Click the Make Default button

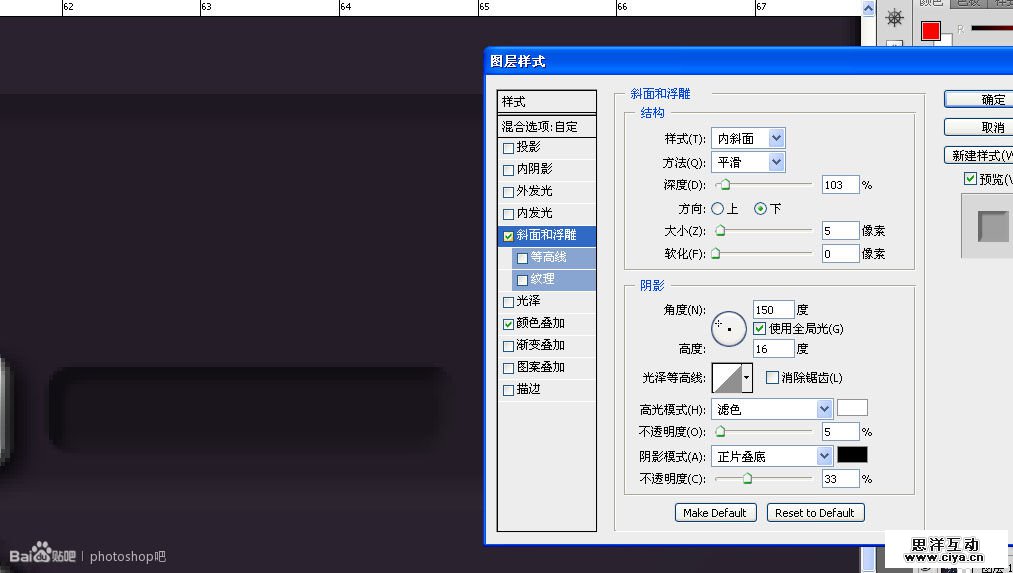[714, 513]
